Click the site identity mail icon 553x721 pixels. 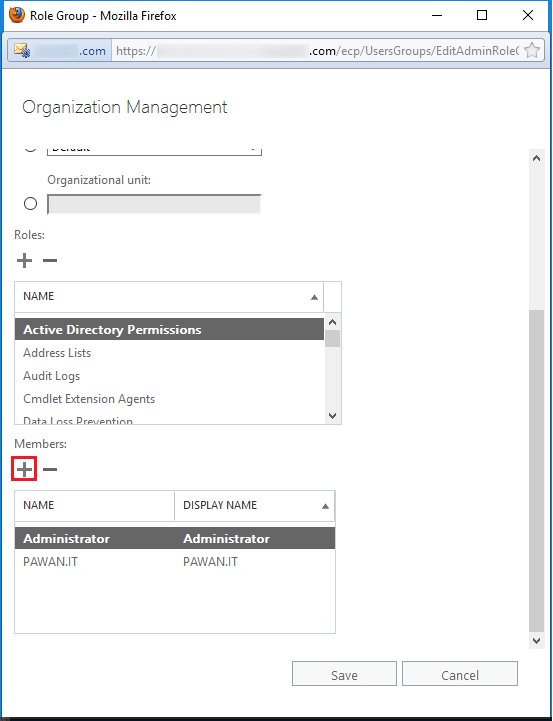click(x=22, y=50)
